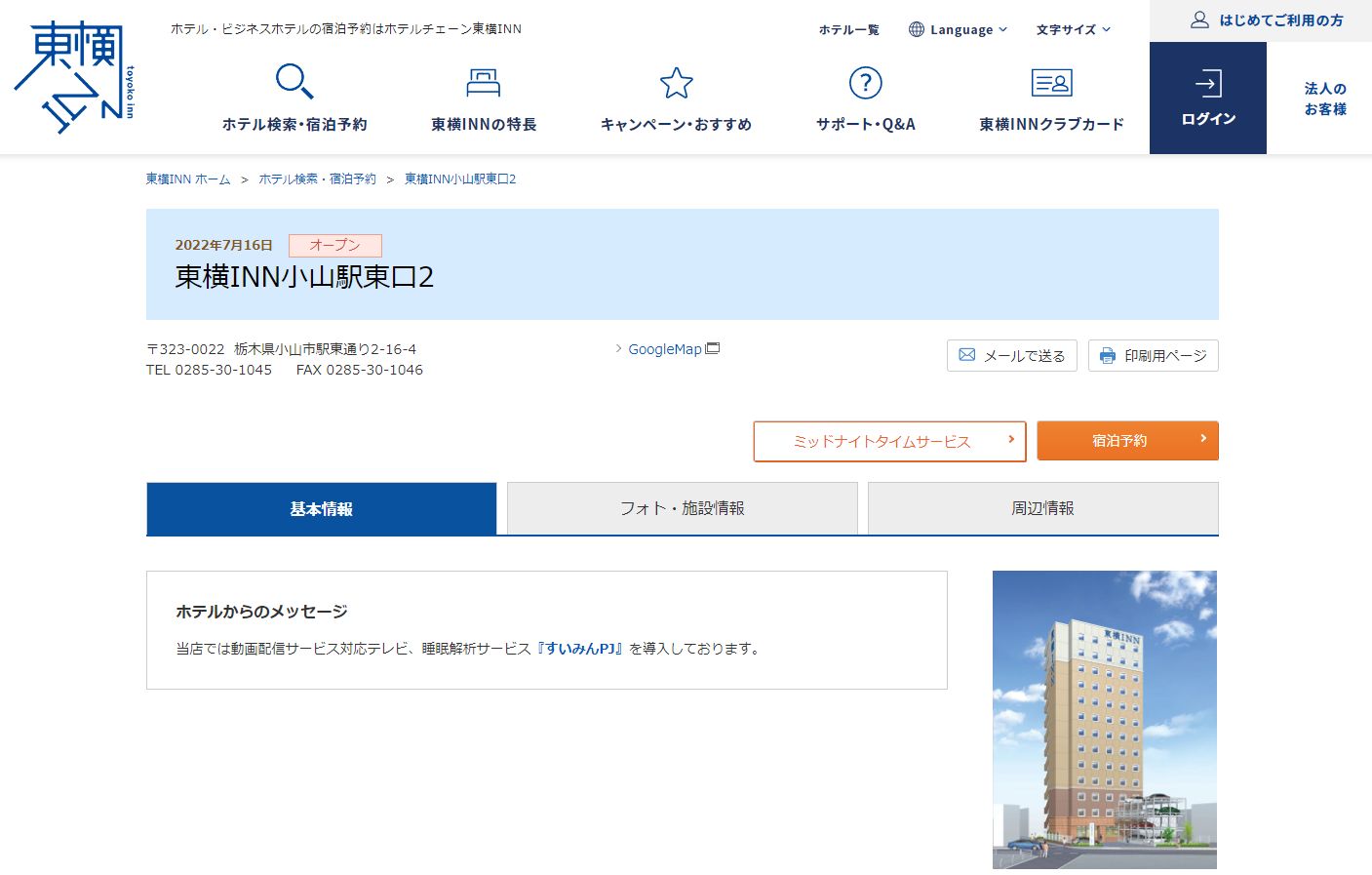Select the 周辺情報 tab

pyautogui.click(x=1042, y=508)
